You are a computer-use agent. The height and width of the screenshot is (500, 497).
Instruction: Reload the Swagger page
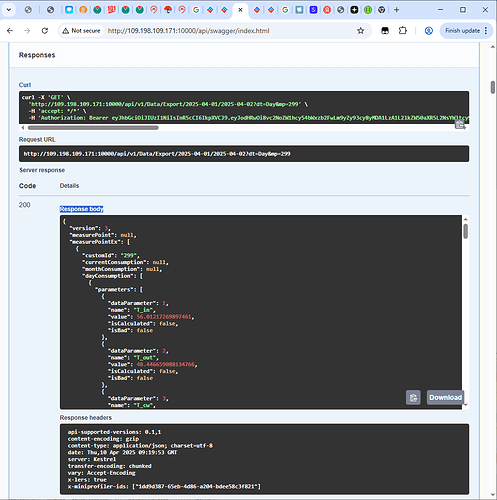click(x=45, y=31)
